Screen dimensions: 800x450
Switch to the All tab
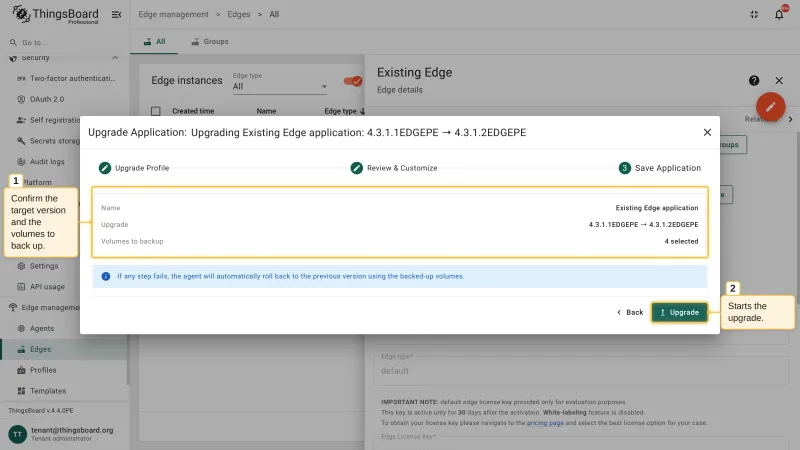154,41
